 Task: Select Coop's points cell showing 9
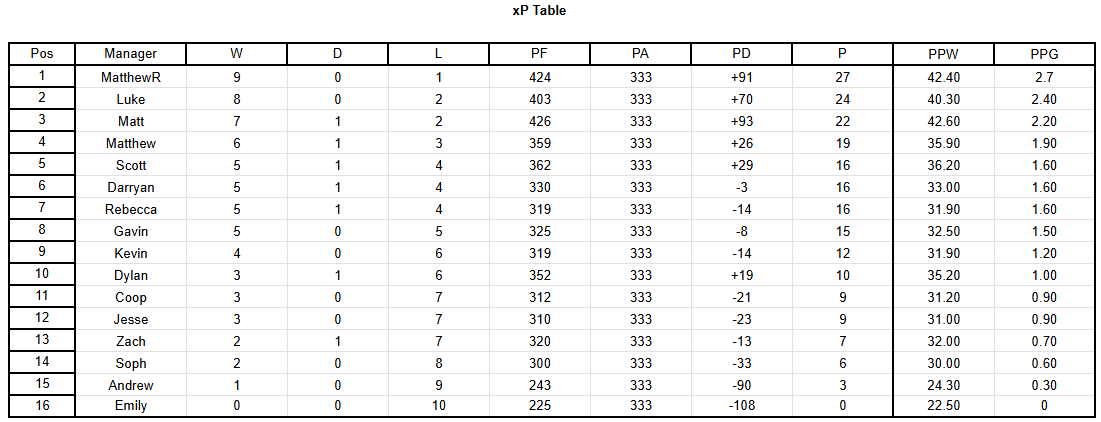tap(843, 297)
